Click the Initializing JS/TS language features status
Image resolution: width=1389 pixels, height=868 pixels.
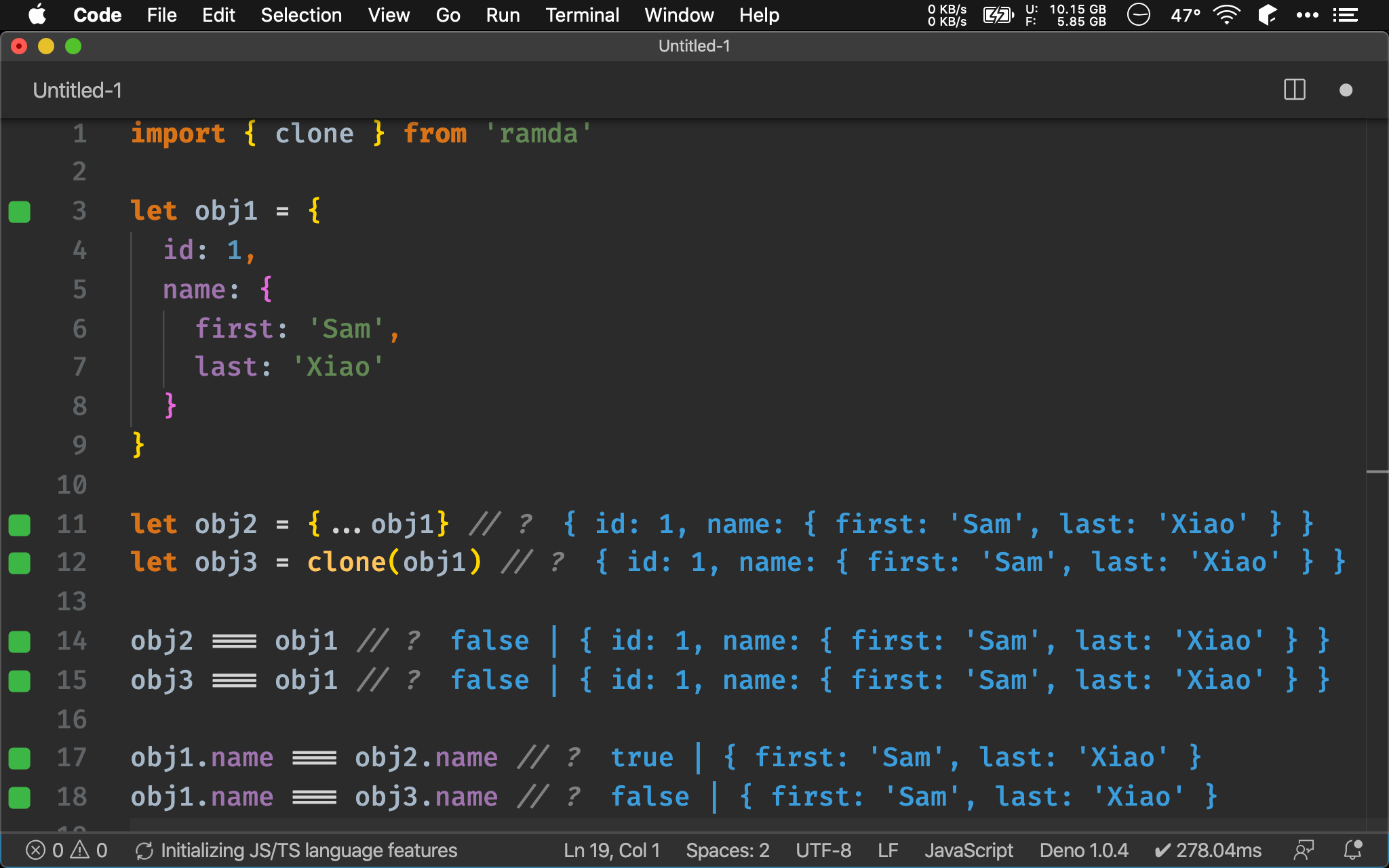point(296,850)
